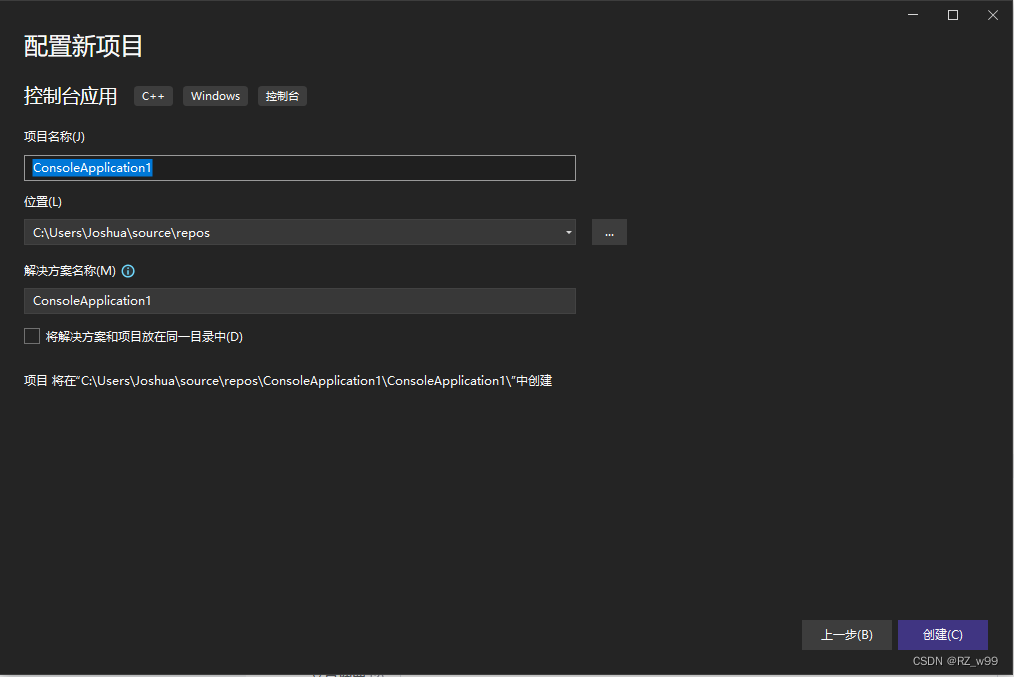Click the 创建(C) button to create project
Image resolution: width=1014 pixels, height=677 pixels.
point(942,634)
